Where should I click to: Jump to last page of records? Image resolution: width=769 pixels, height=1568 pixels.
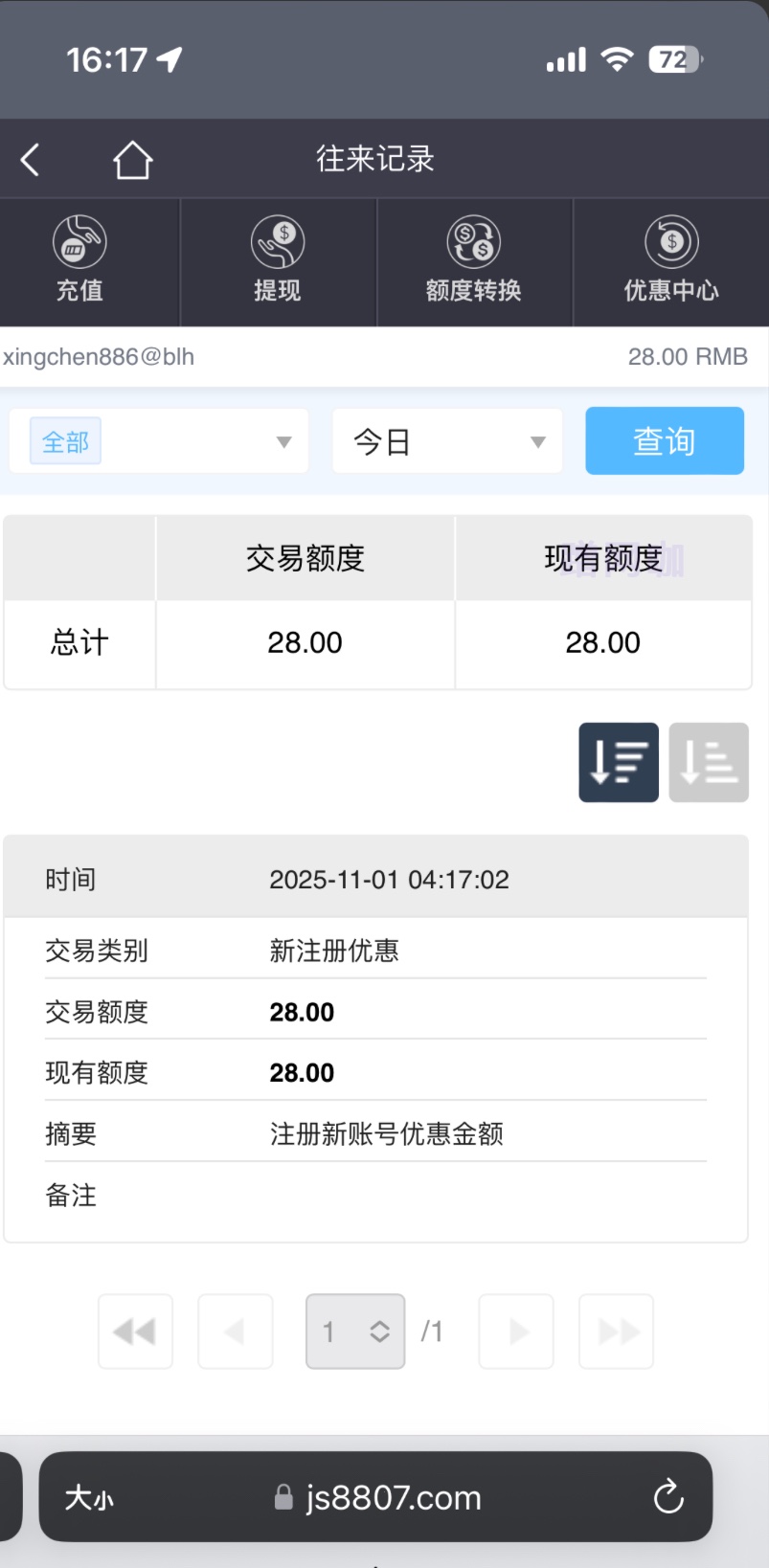617,1332
